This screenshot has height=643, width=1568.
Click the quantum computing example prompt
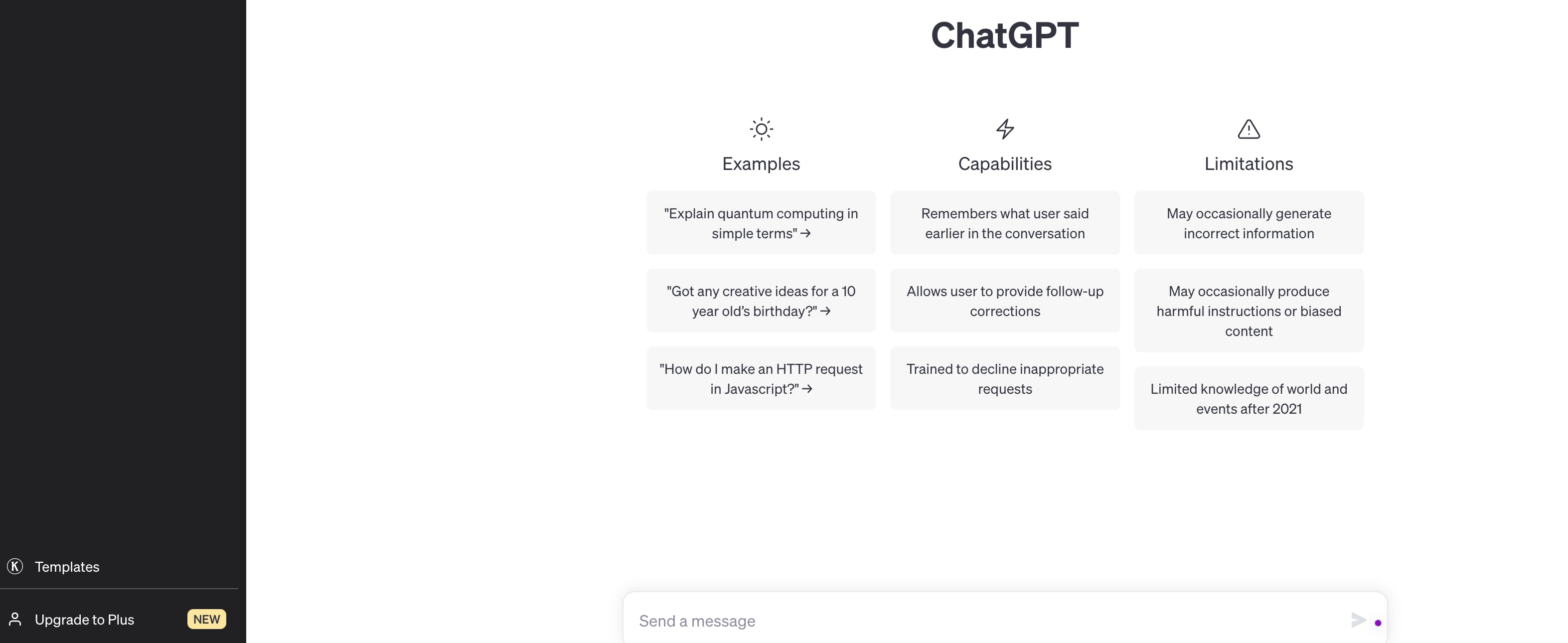point(761,222)
